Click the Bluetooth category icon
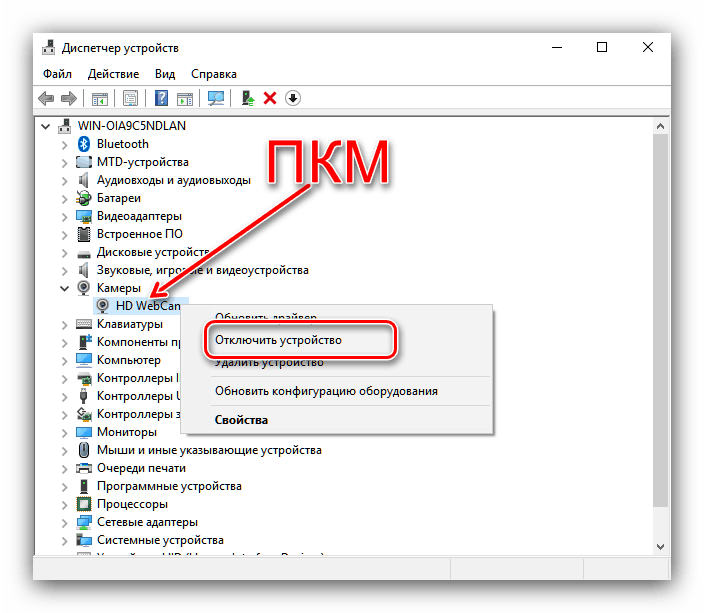704x613 pixels. 84,144
